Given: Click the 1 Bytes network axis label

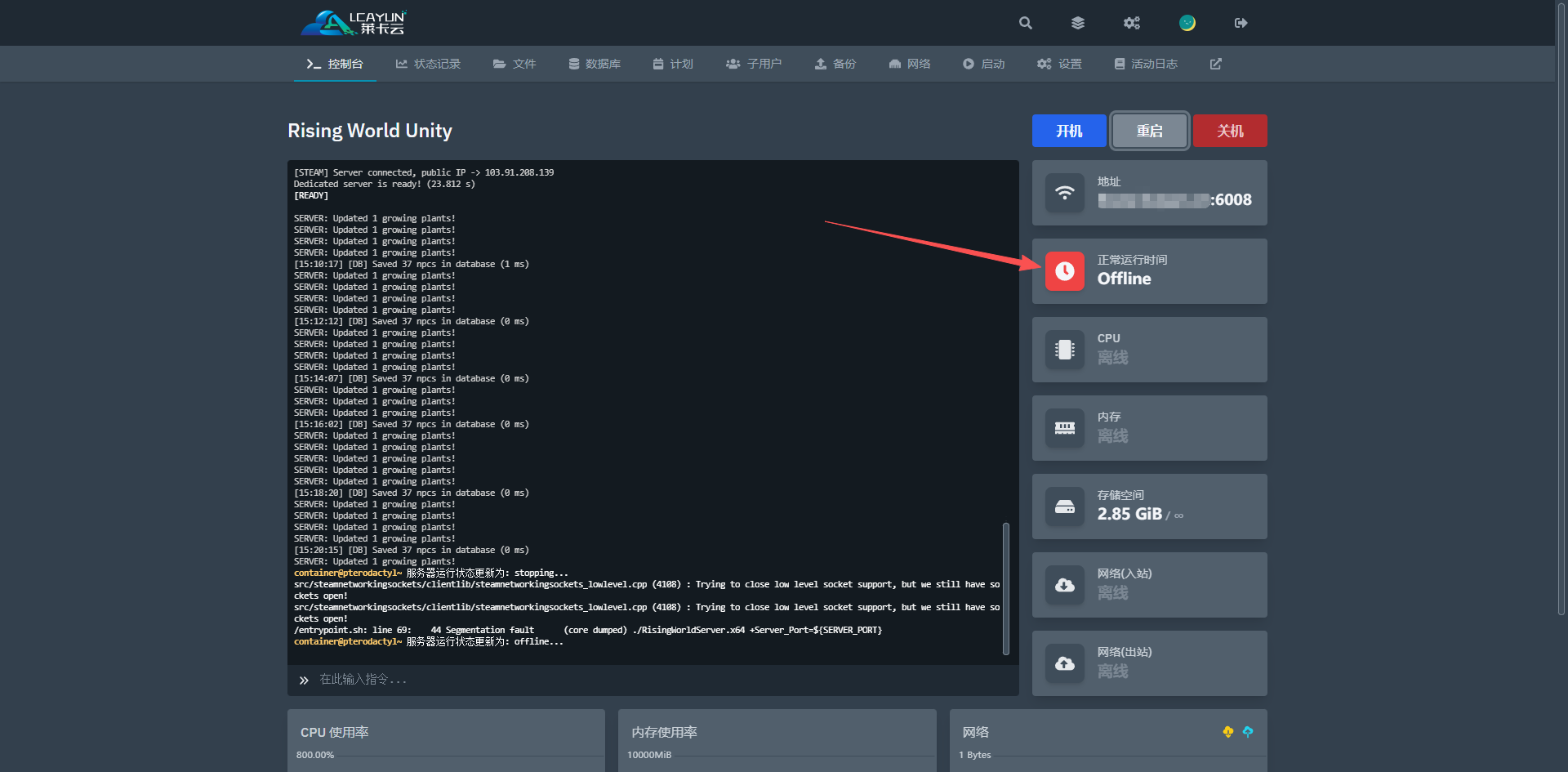Looking at the screenshot, I should click(975, 755).
